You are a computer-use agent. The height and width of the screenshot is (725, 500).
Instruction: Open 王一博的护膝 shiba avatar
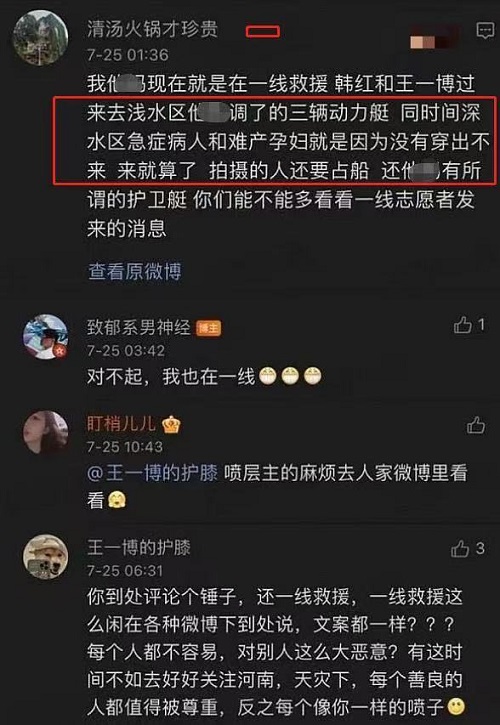(45, 557)
